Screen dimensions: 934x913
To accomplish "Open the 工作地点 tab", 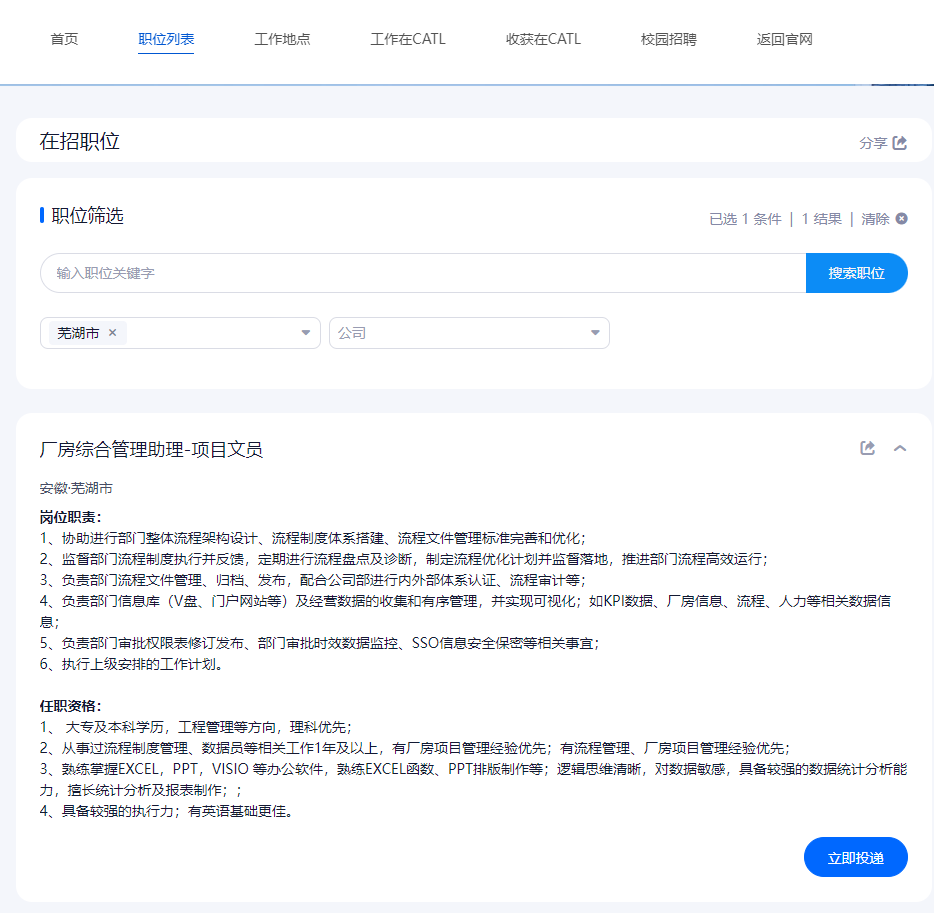I will 282,39.
